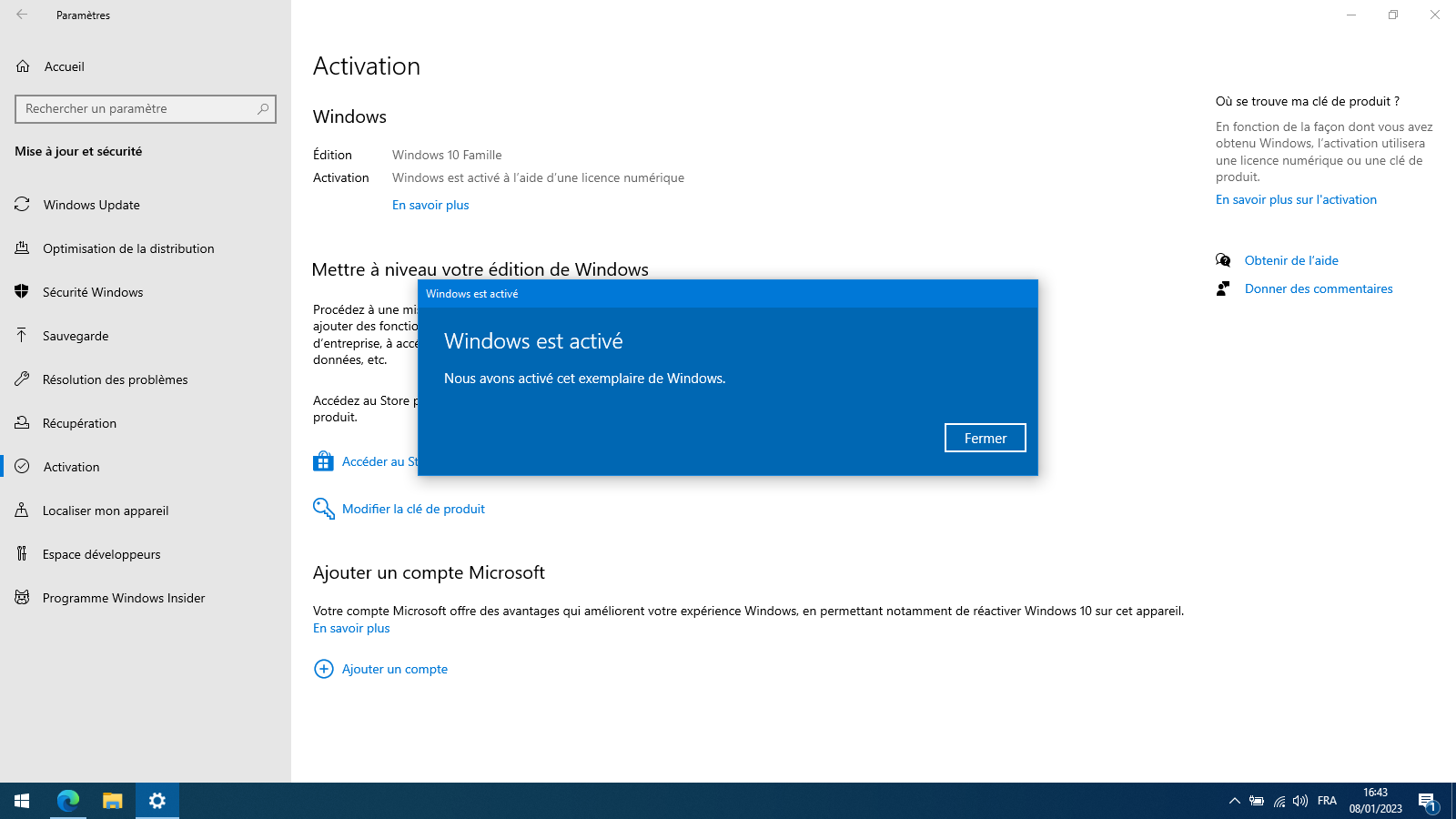Screen dimensions: 1456x819
Task: Click the volume speaker tray icon
Action: pos(1300,801)
